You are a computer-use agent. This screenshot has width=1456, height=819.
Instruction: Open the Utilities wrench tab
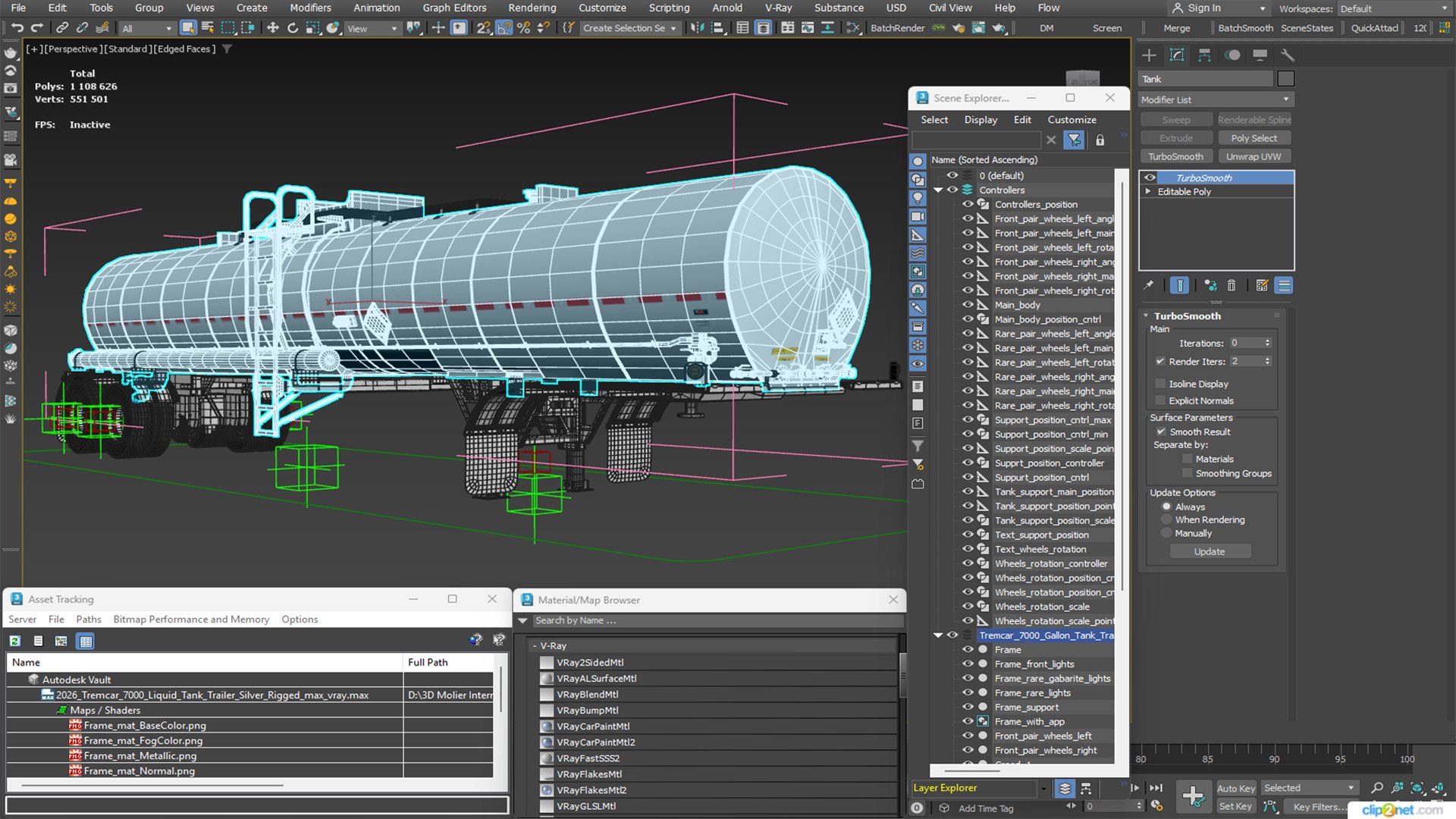(1287, 55)
